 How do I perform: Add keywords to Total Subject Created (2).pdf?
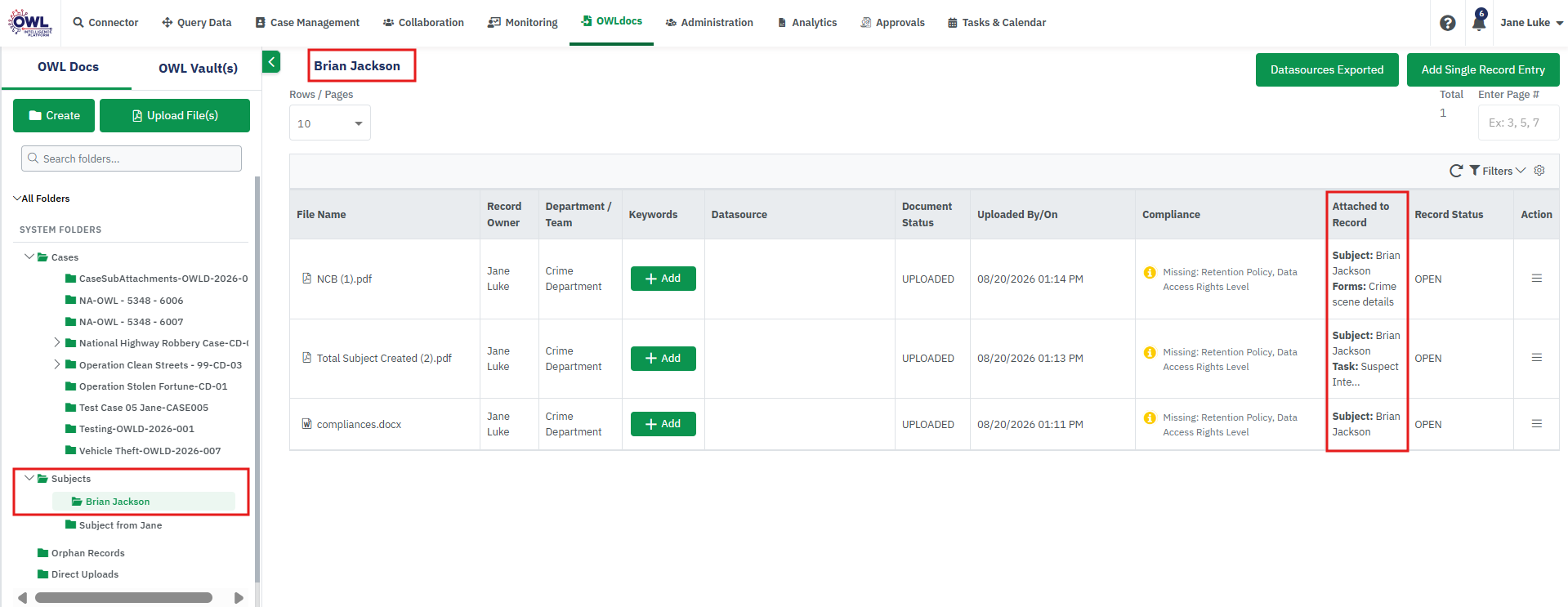(663, 359)
